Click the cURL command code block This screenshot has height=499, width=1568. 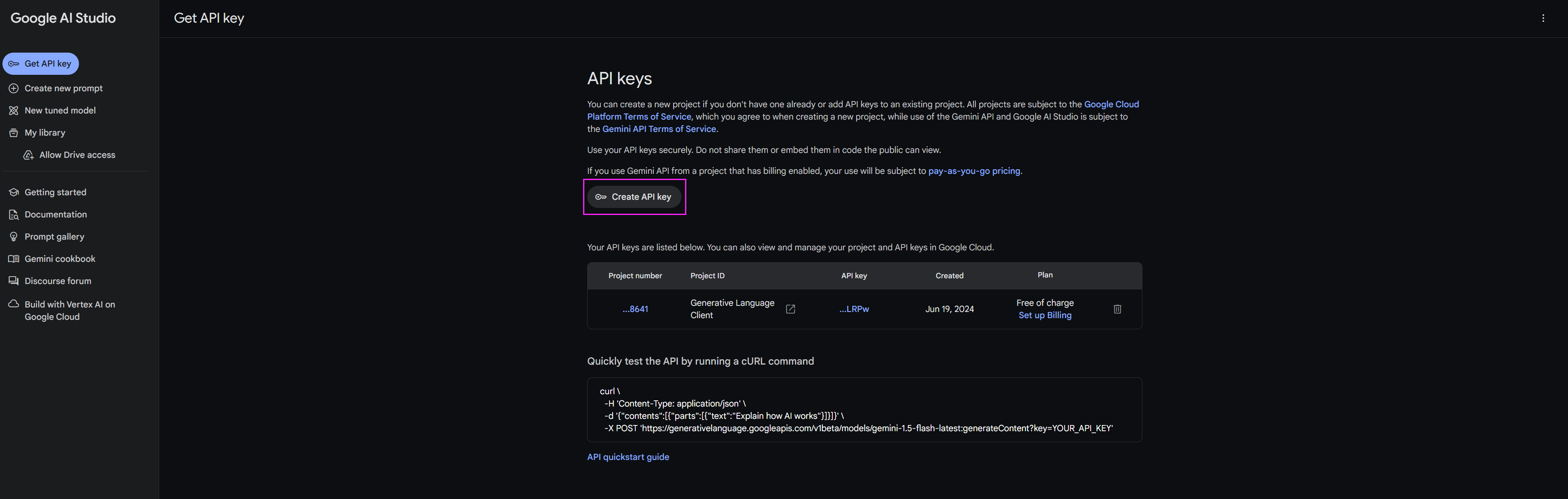coord(864,409)
